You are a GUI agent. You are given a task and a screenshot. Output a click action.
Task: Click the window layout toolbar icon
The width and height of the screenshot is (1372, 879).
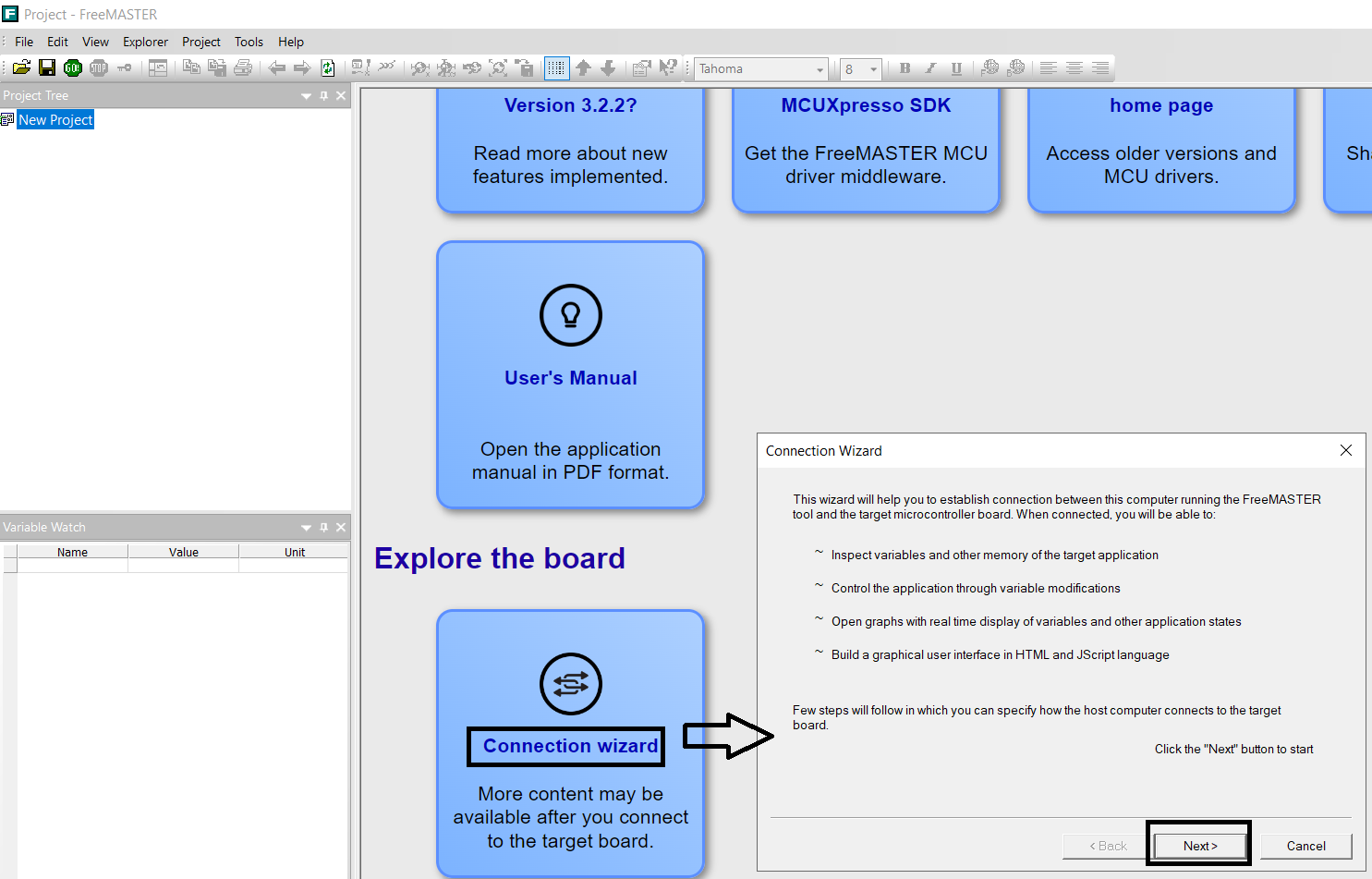click(x=158, y=67)
